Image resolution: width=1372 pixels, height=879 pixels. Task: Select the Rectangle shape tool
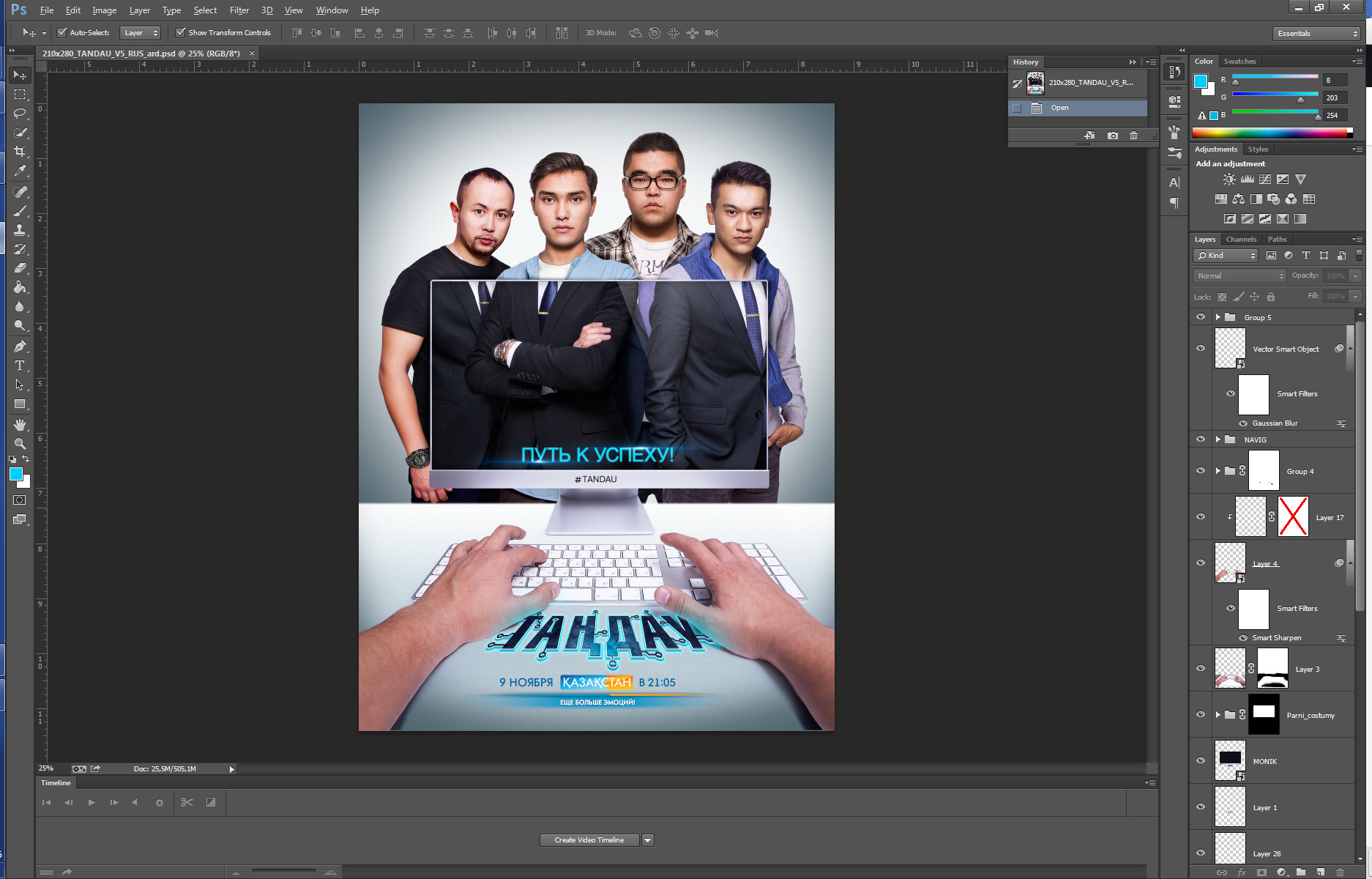(20, 404)
